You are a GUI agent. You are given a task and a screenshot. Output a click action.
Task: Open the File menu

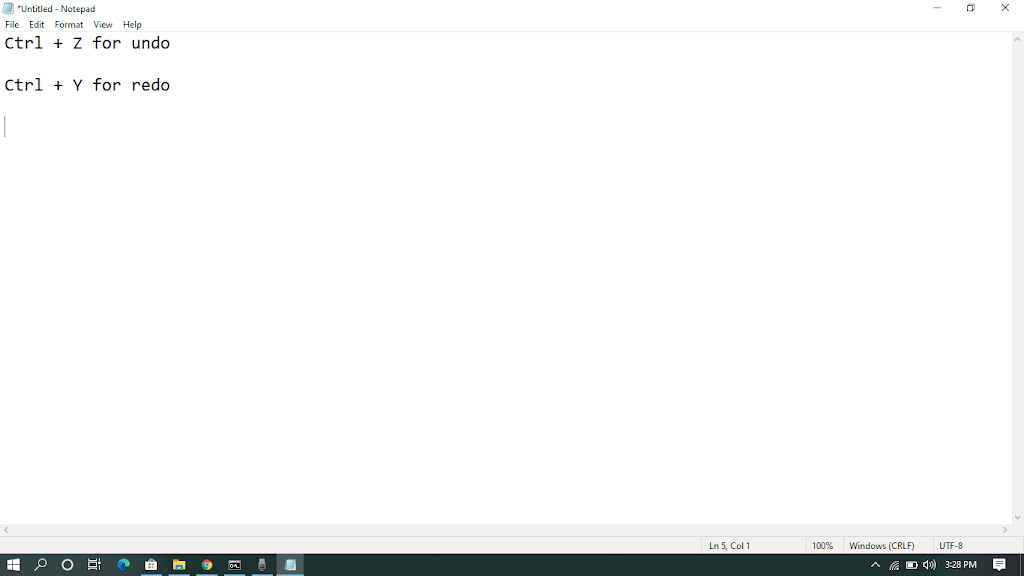point(12,24)
